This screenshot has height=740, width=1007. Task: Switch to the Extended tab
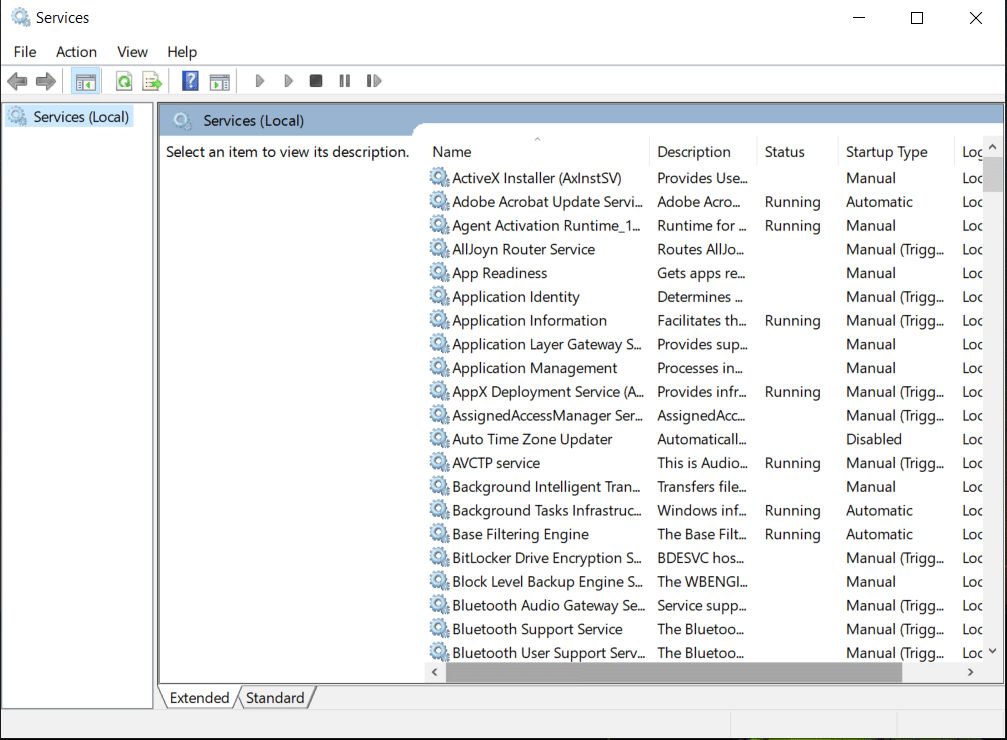click(x=199, y=698)
